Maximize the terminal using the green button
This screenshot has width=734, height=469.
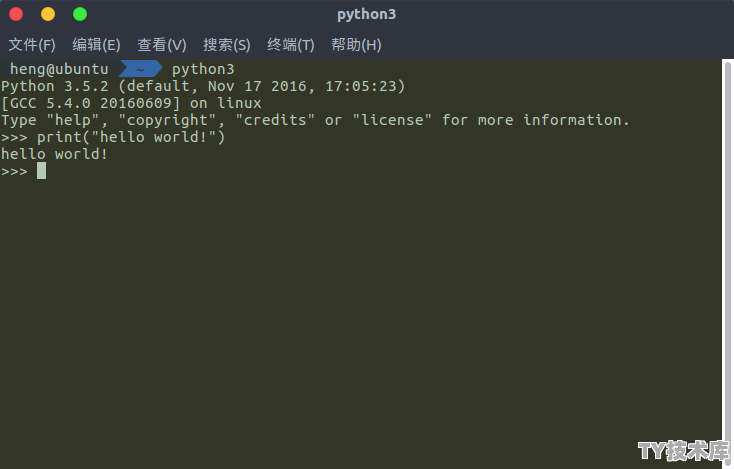pyautogui.click(x=80, y=14)
